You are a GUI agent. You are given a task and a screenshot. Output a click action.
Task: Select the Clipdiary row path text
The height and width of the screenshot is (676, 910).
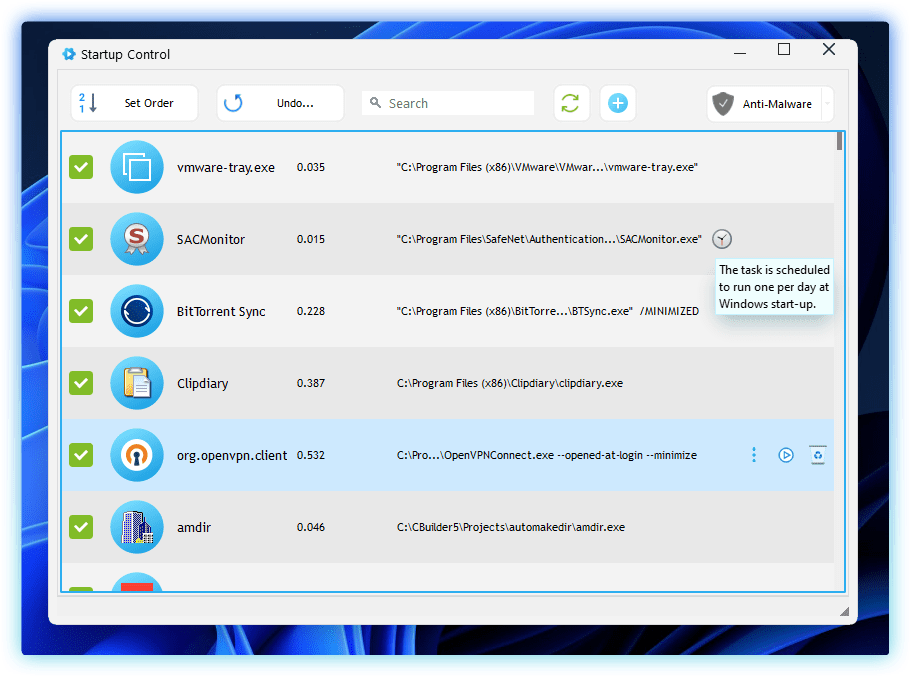click(509, 383)
